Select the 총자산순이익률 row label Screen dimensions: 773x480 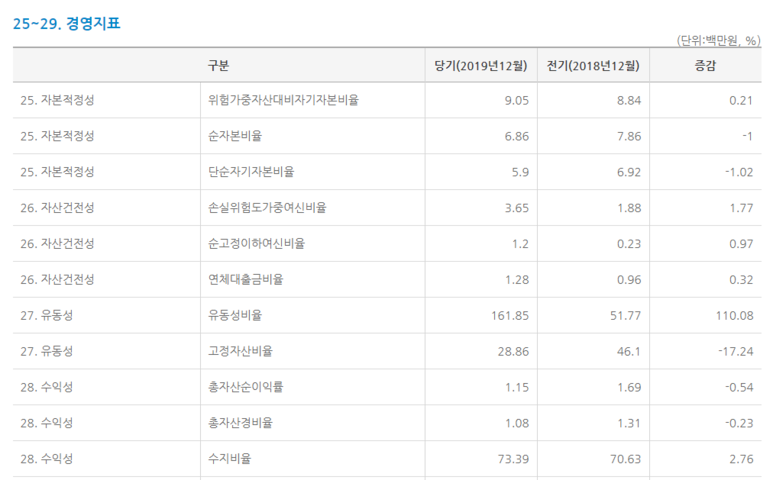point(246,387)
